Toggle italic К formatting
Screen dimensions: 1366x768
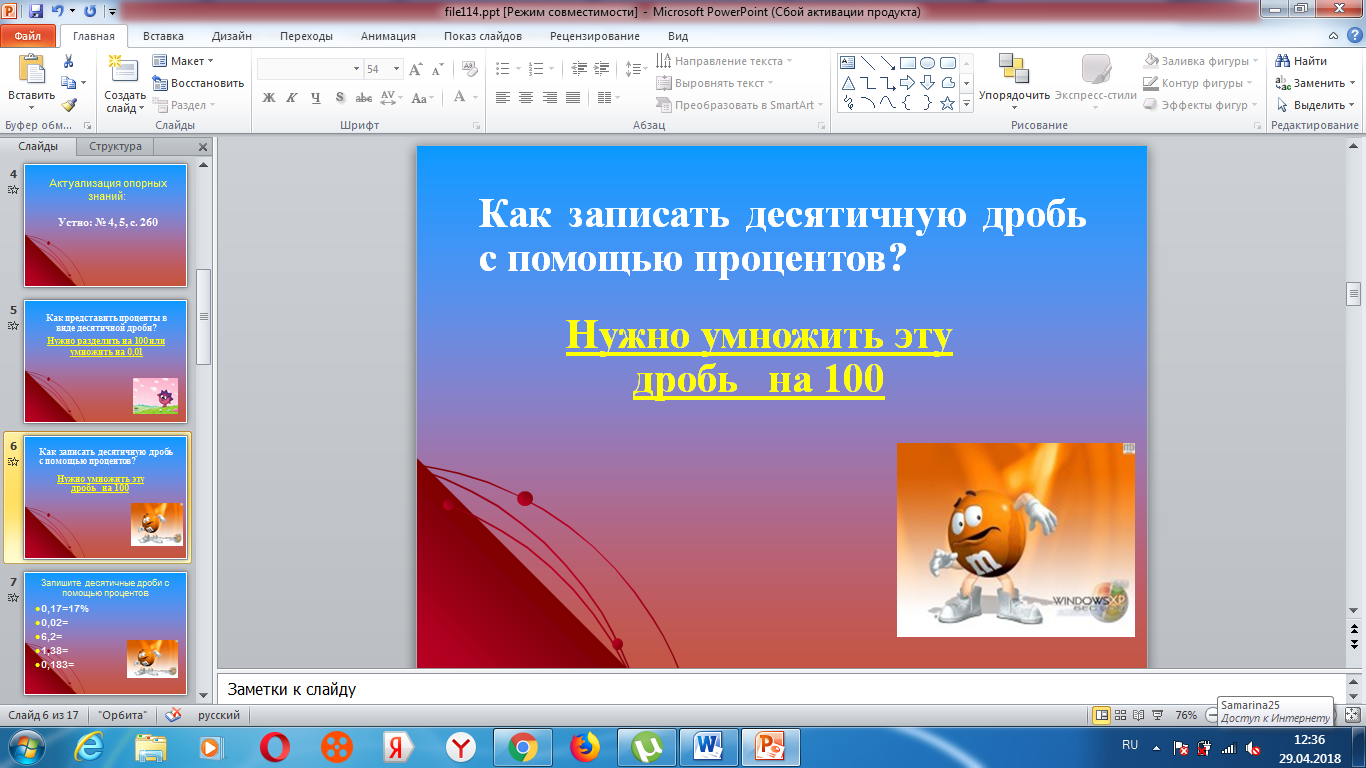coord(292,98)
